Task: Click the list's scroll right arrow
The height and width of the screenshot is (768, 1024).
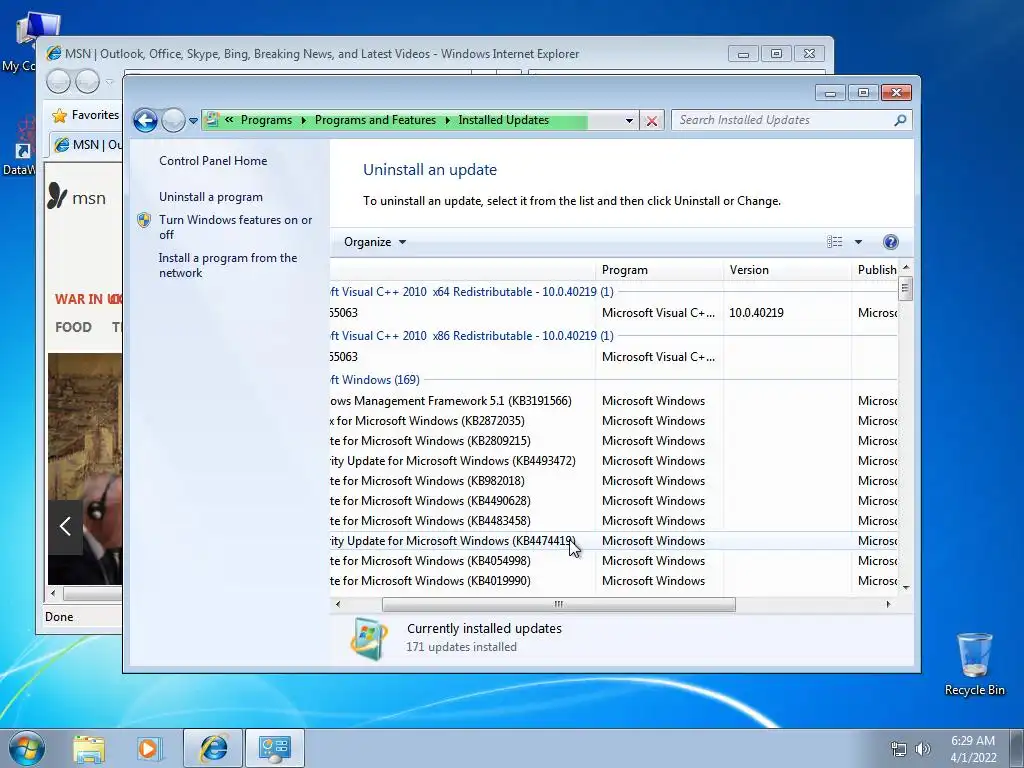Action: [888, 604]
